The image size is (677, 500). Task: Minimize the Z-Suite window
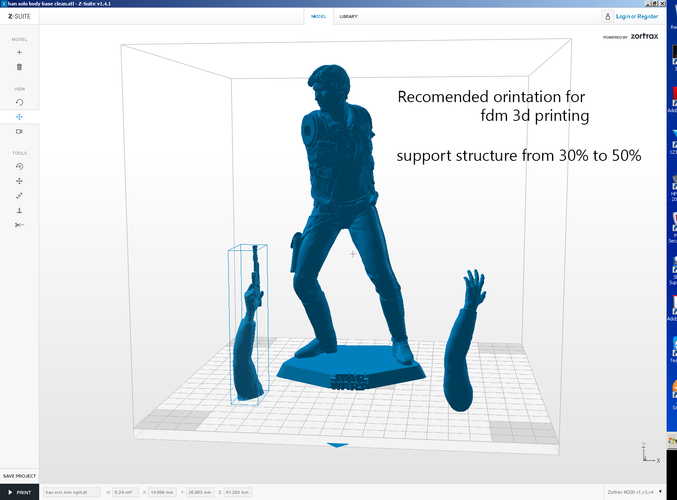pos(648,3)
